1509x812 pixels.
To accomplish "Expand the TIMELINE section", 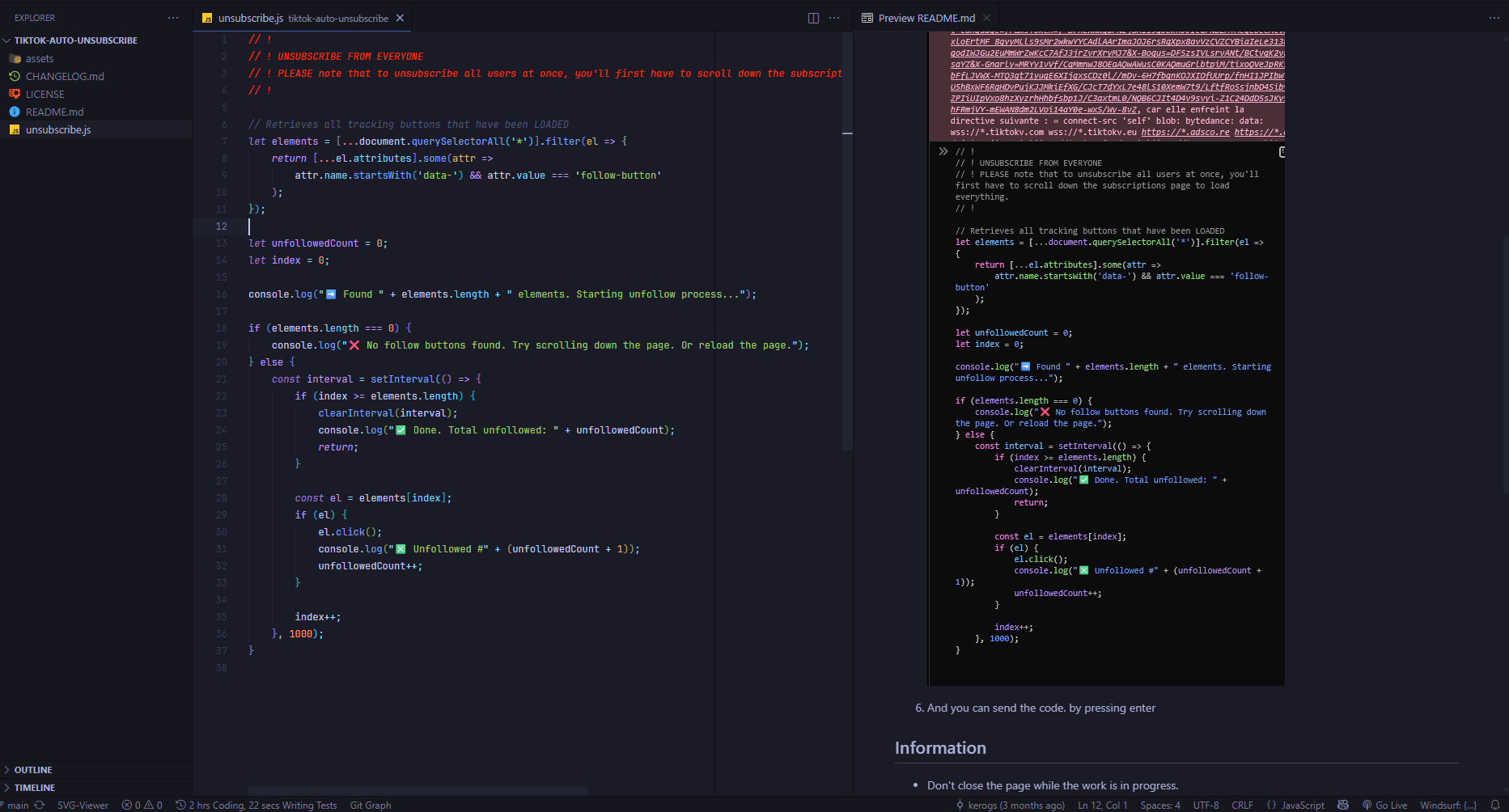I will [x=34, y=788].
